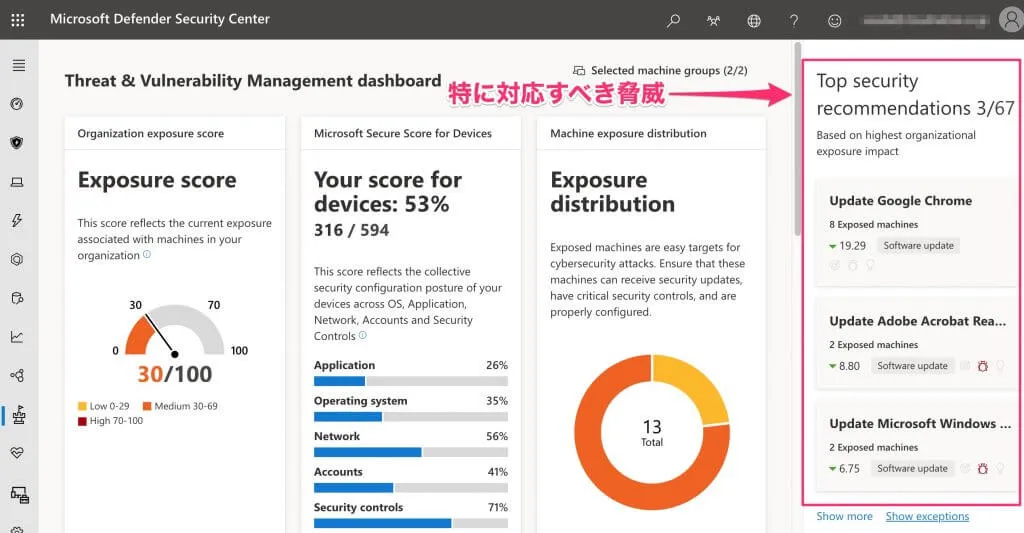Click the Operating system score bar
The image size is (1024, 533).
(411, 417)
